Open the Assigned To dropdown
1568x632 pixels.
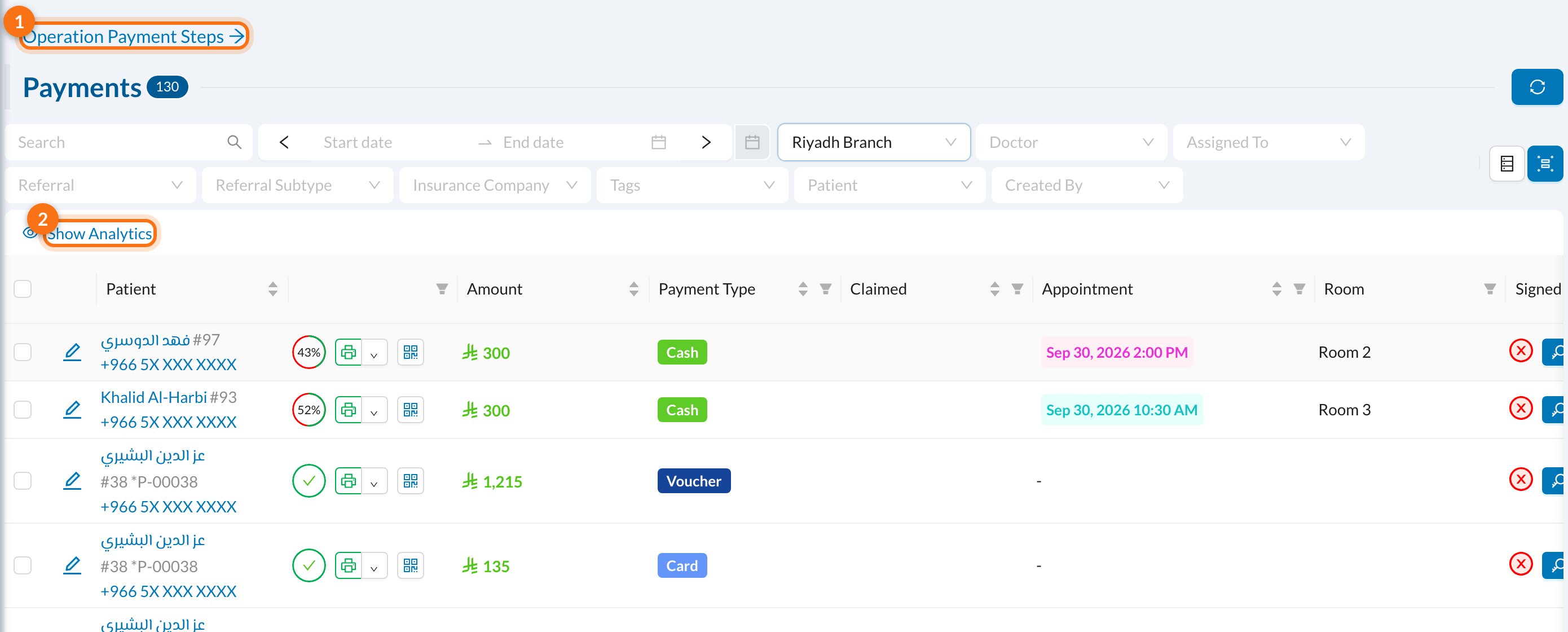[1269, 142]
